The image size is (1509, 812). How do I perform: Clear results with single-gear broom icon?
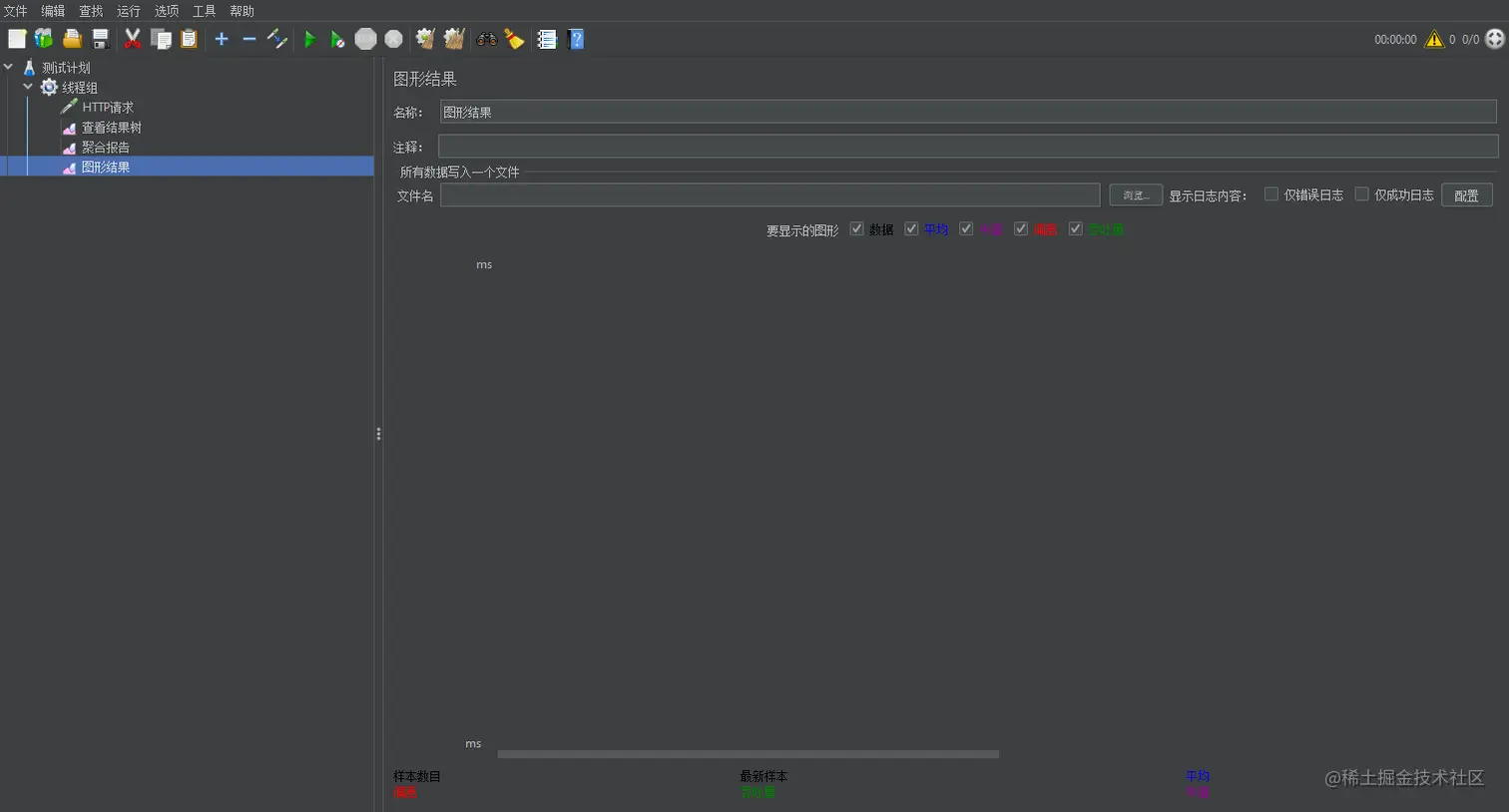(426, 39)
